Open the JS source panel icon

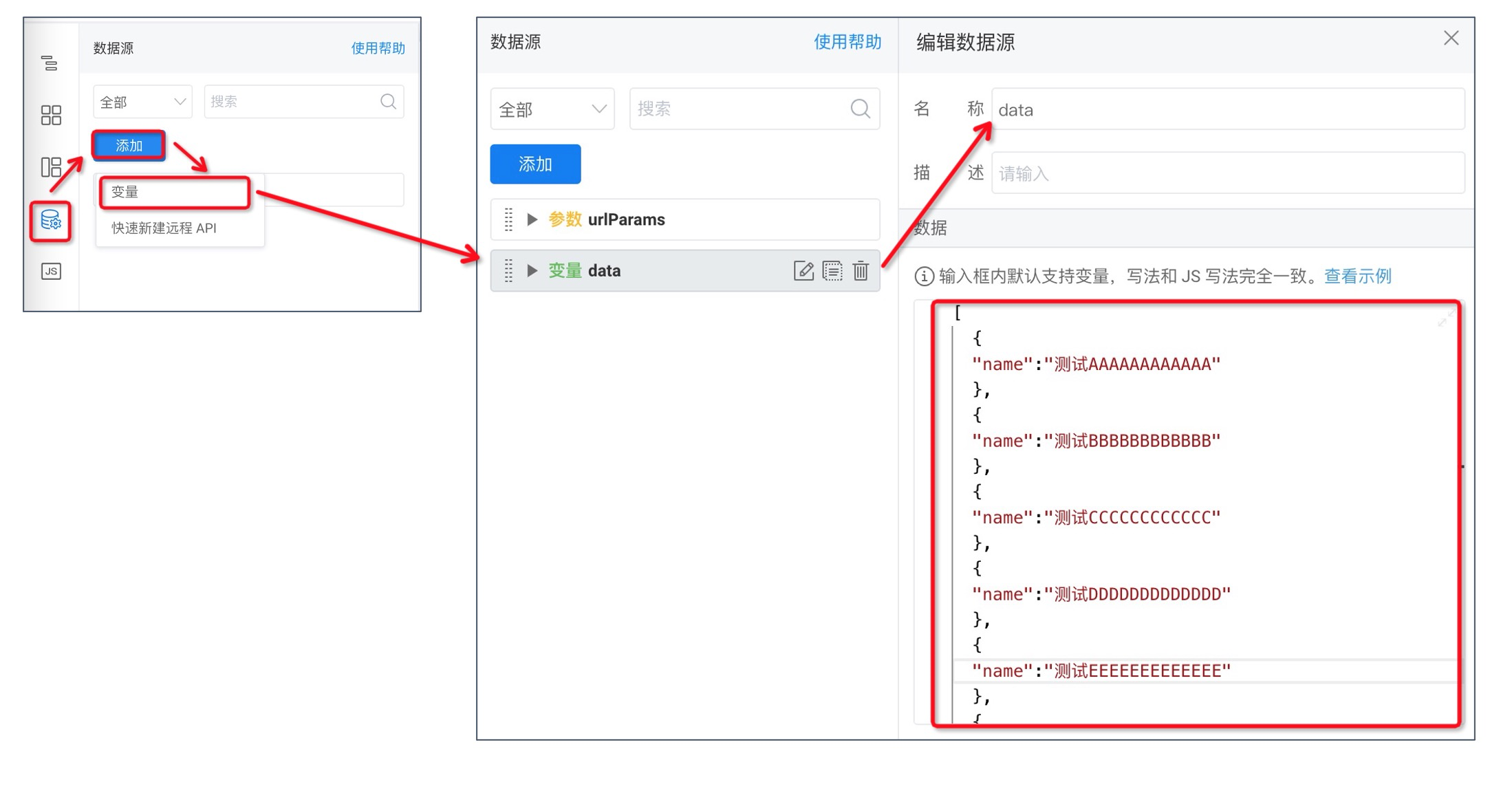51,271
